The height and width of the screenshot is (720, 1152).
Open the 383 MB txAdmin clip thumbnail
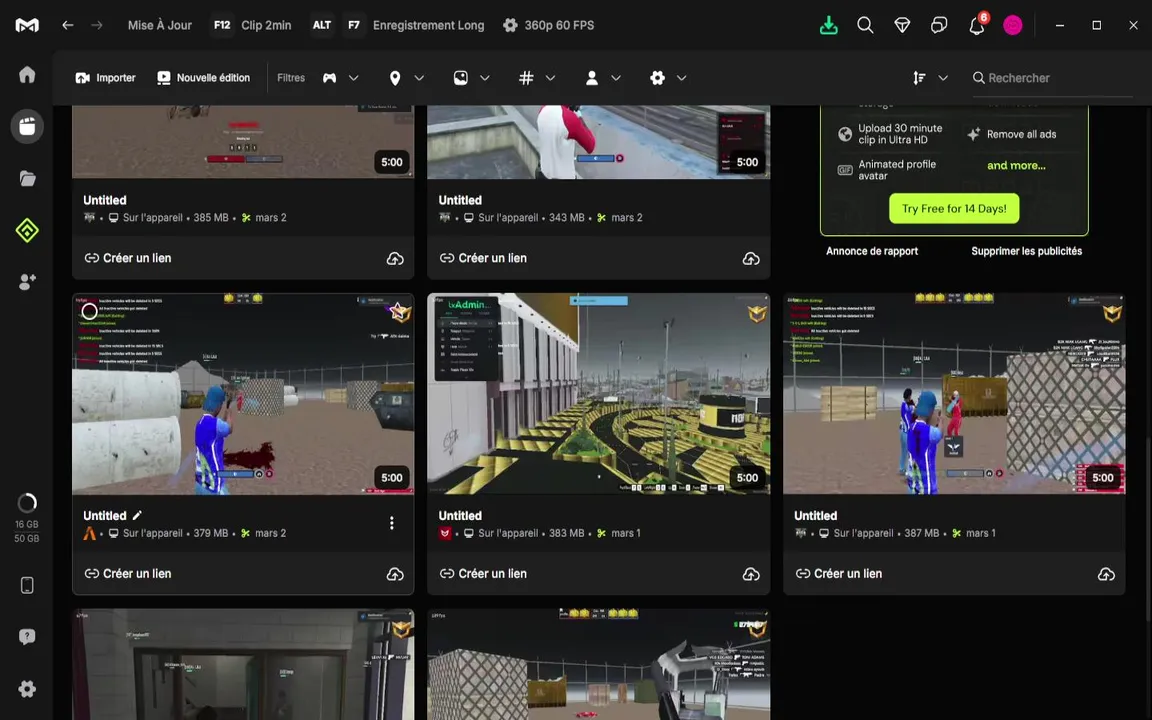[599, 394]
